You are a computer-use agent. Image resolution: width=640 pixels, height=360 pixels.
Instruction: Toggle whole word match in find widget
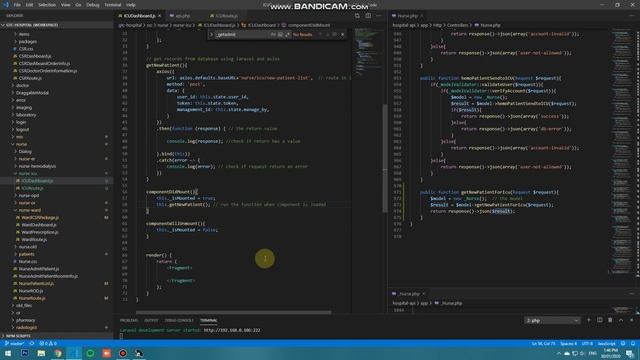pyautogui.click(x=280, y=35)
